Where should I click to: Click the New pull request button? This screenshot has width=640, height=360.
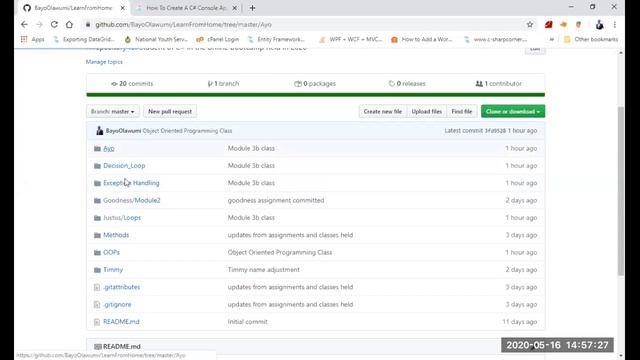pos(170,111)
